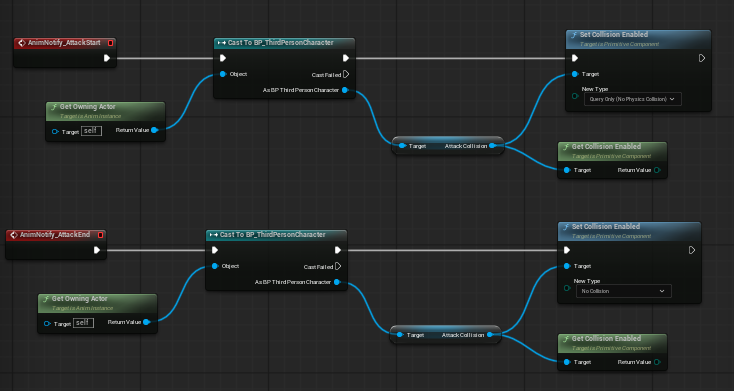
Task: Click the upper Set Collision Enabled Target pin
Action: (575, 74)
